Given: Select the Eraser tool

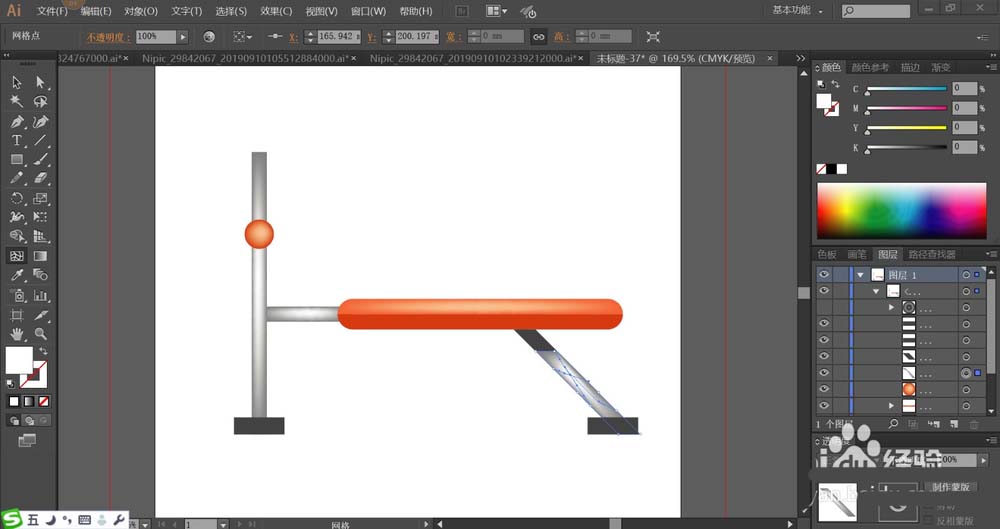Looking at the screenshot, I should point(41,179).
